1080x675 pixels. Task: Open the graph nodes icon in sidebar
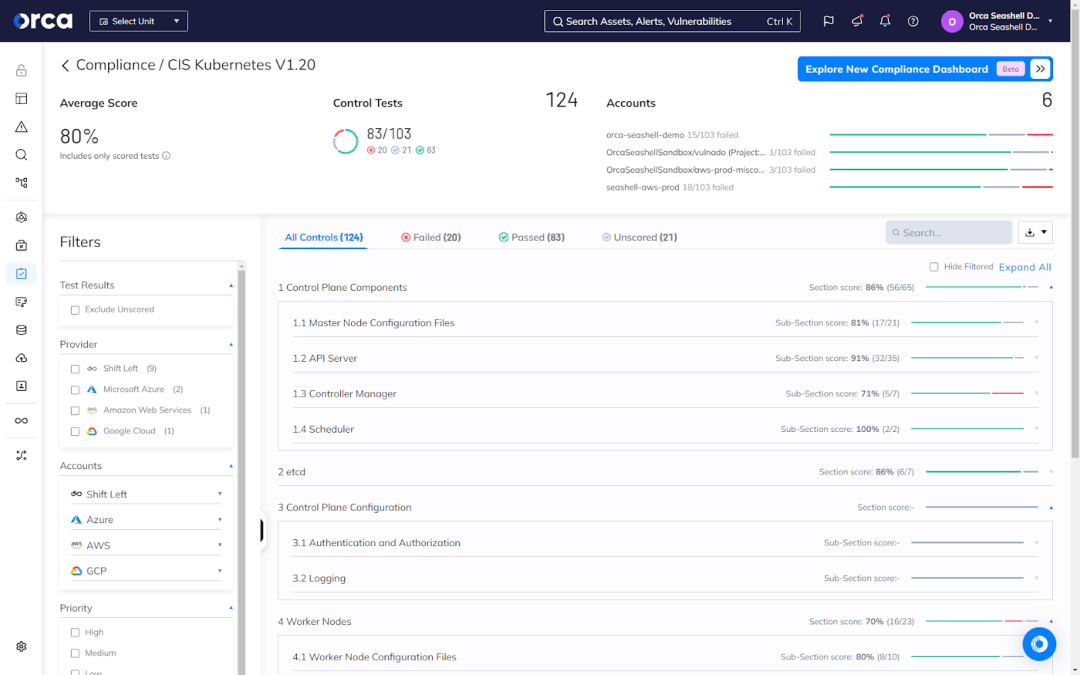click(x=21, y=183)
